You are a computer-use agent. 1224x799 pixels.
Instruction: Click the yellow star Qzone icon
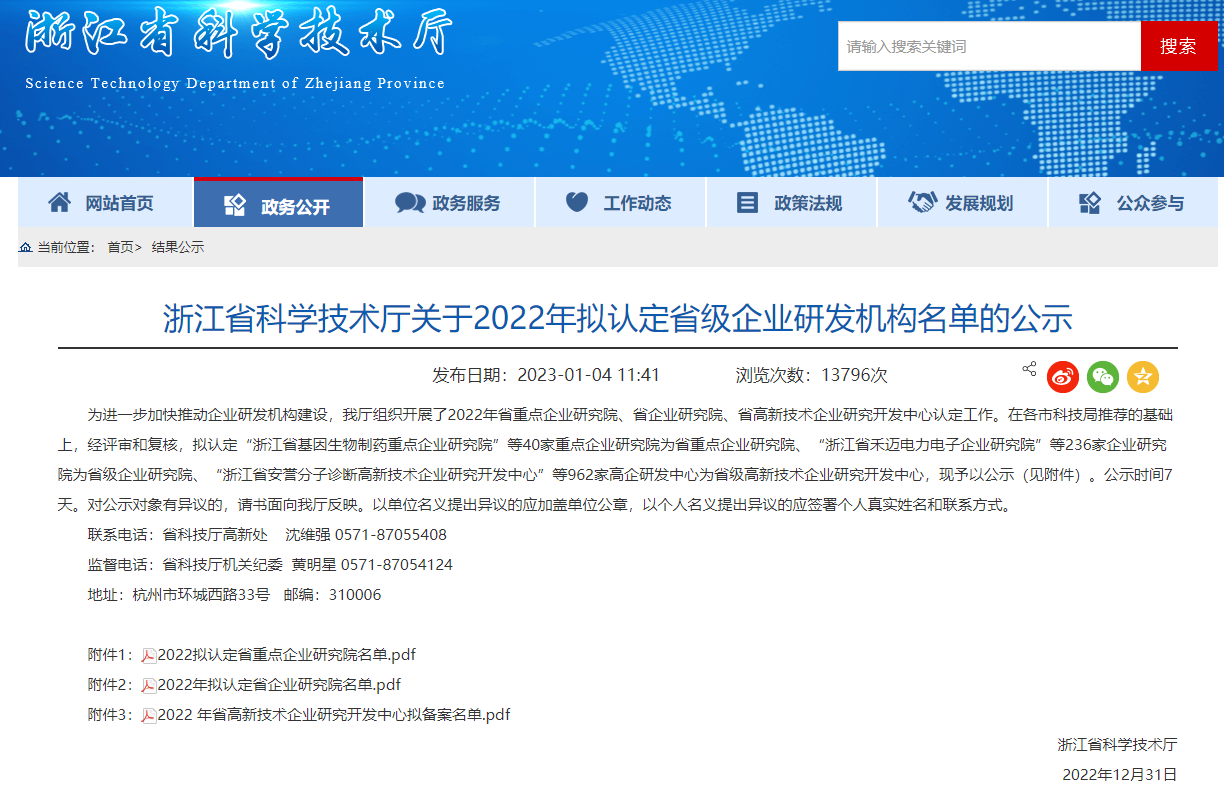(1143, 377)
